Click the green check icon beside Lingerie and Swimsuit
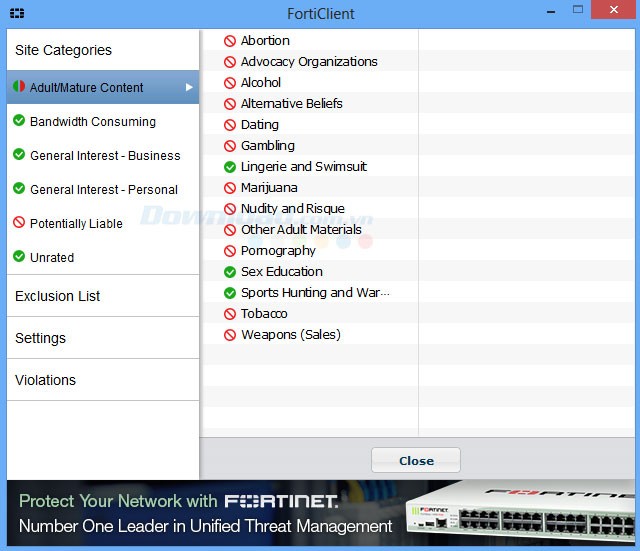The width and height of the screenshot is (640, 551). pos(230,167)
